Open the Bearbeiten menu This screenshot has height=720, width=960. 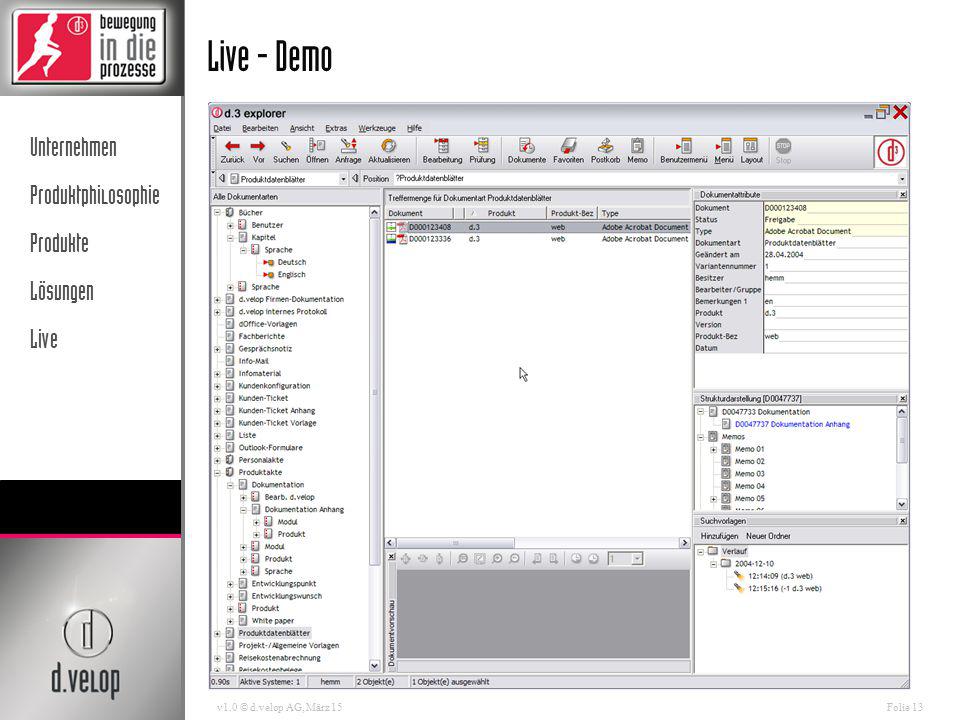(260, 129)
